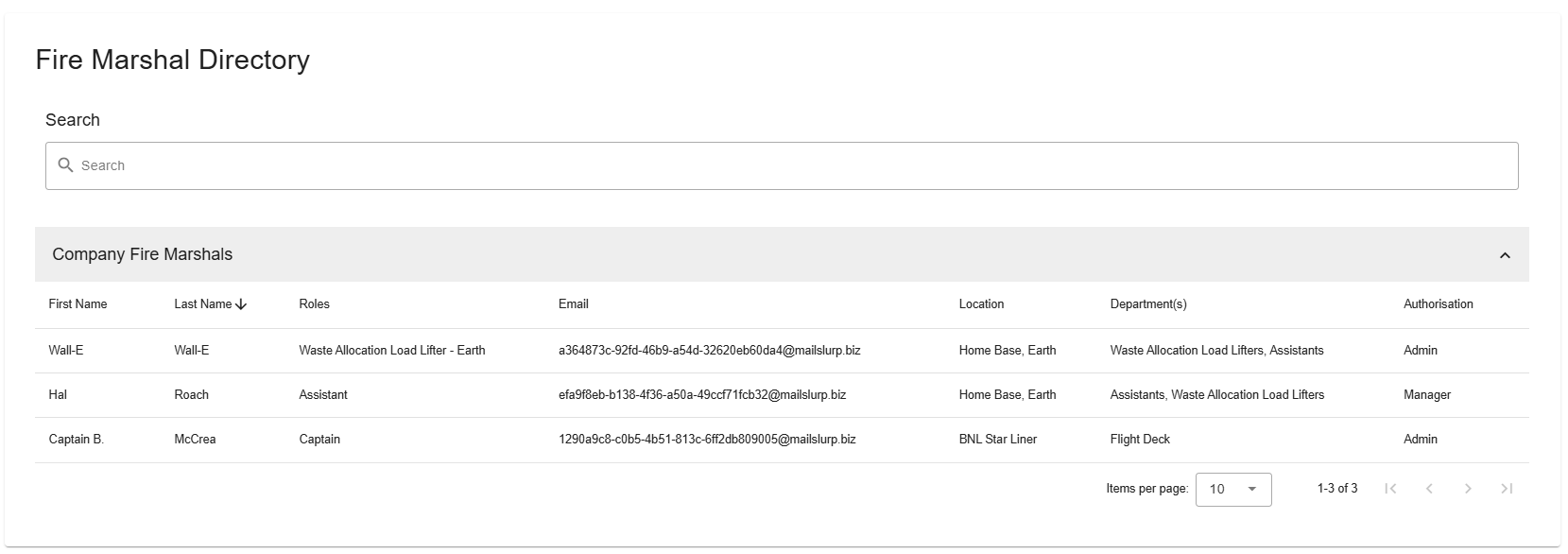Screen dimensions: 1568x554
Task: Select the BNL Star Liner location cell
Action: [997, 440]
